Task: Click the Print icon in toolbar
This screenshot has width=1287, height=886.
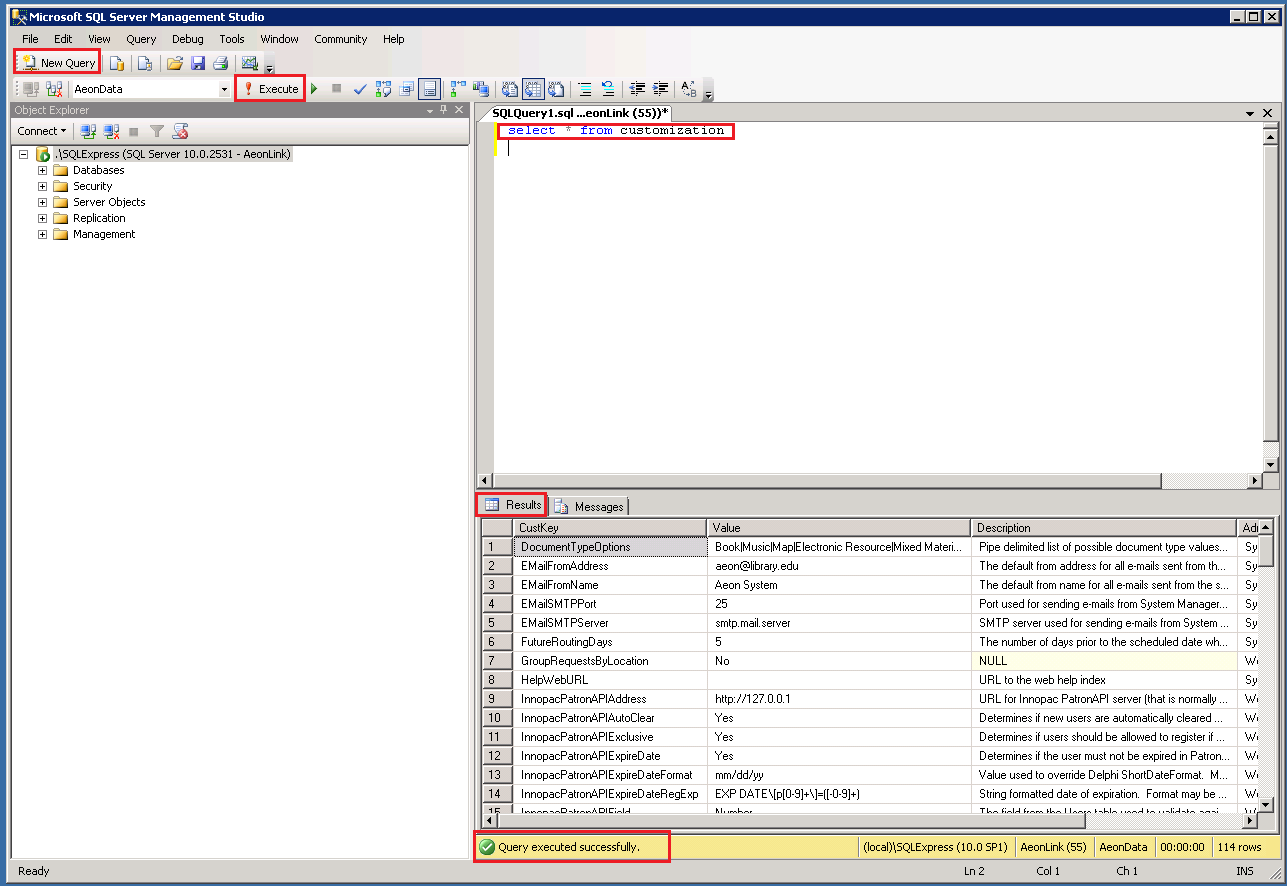Action: (220, 63)
